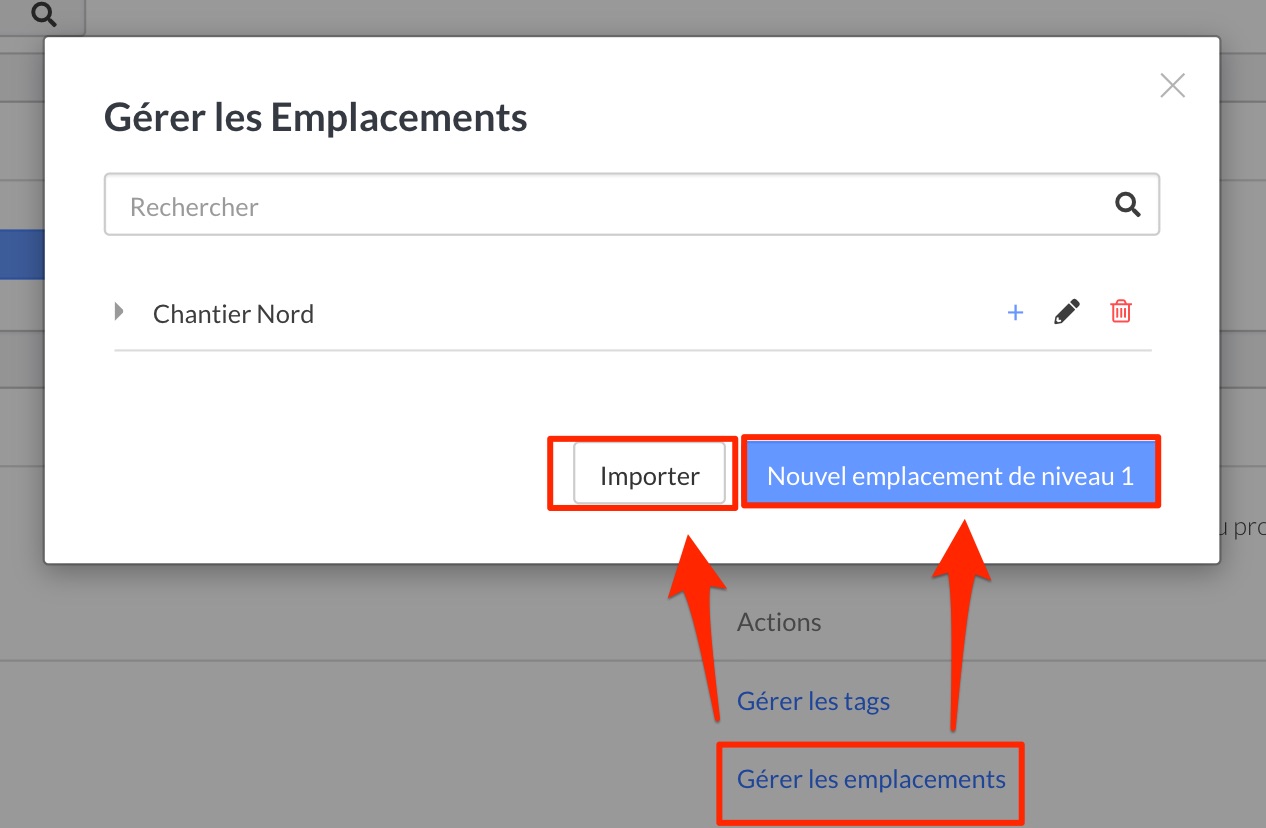This screenshot has width=1266, height=828.
Task: Create a Nouvel emplacement de niveau 1
Action: (x=950, y=476)
